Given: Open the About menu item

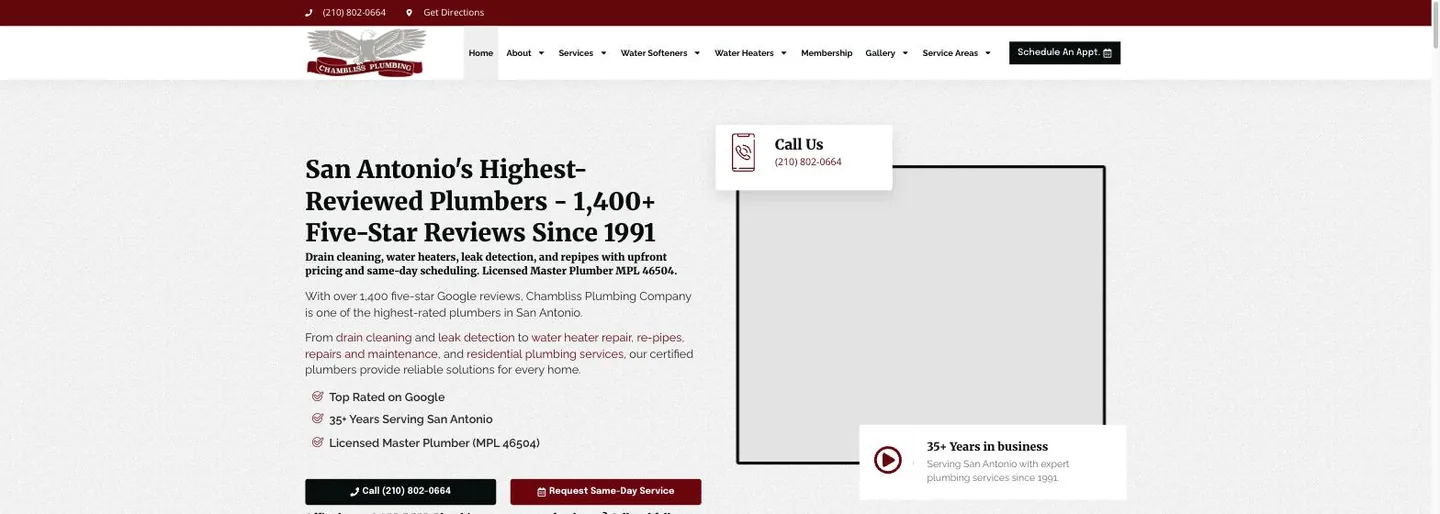Looking at the screenshot, I should click(x=519, y=53).
